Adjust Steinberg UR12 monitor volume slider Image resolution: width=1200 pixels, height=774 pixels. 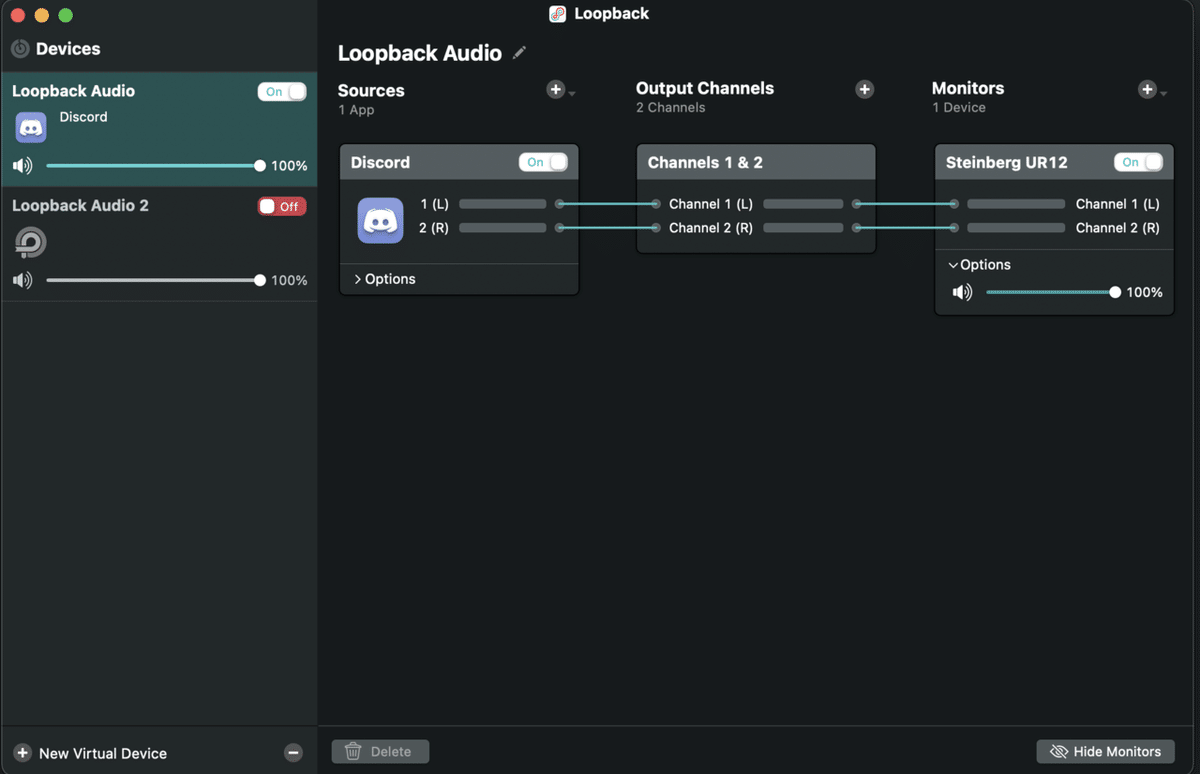click(x=1053, y=292)
